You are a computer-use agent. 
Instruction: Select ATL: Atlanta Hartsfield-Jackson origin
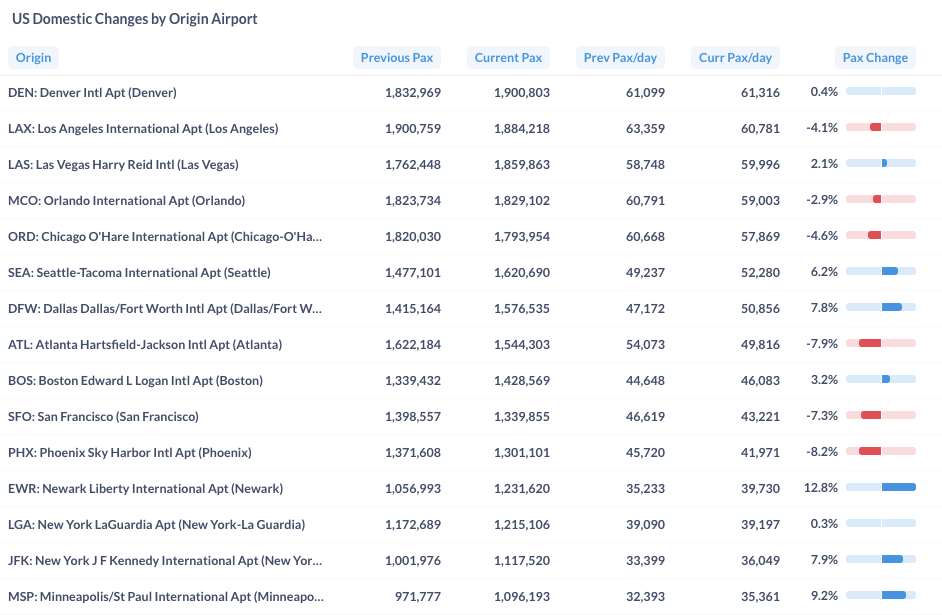[x=145, y=345]
